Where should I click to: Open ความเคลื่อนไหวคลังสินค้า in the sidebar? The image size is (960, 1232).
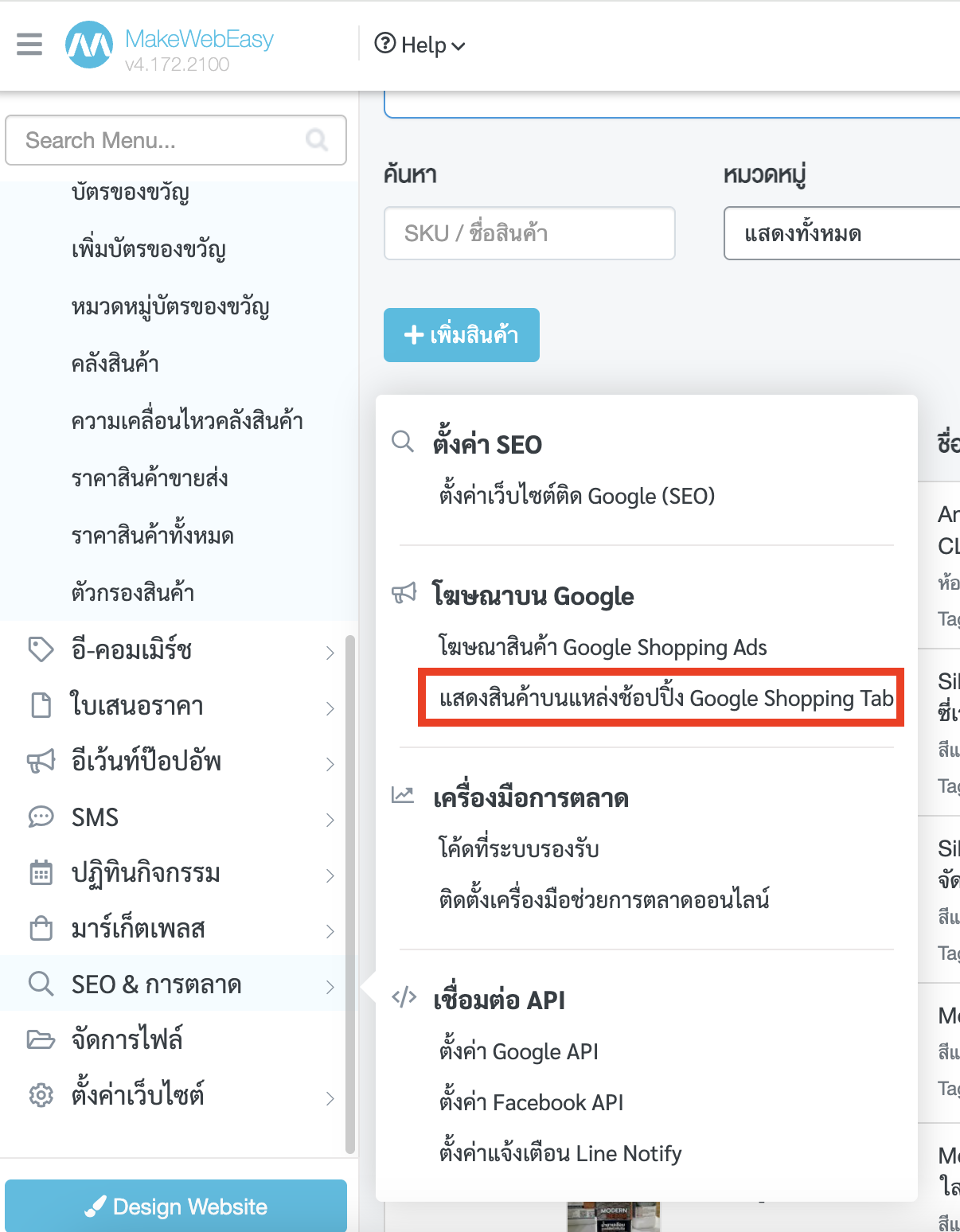pos(187,421)
